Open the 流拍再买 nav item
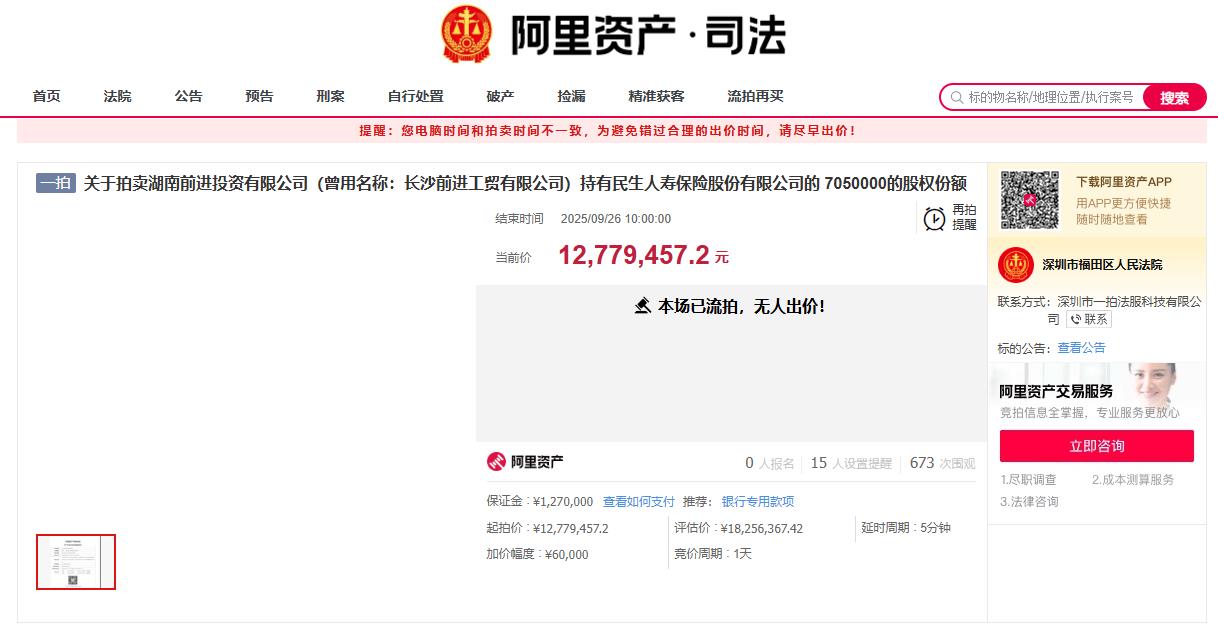1218x641 pixels. 755,96
